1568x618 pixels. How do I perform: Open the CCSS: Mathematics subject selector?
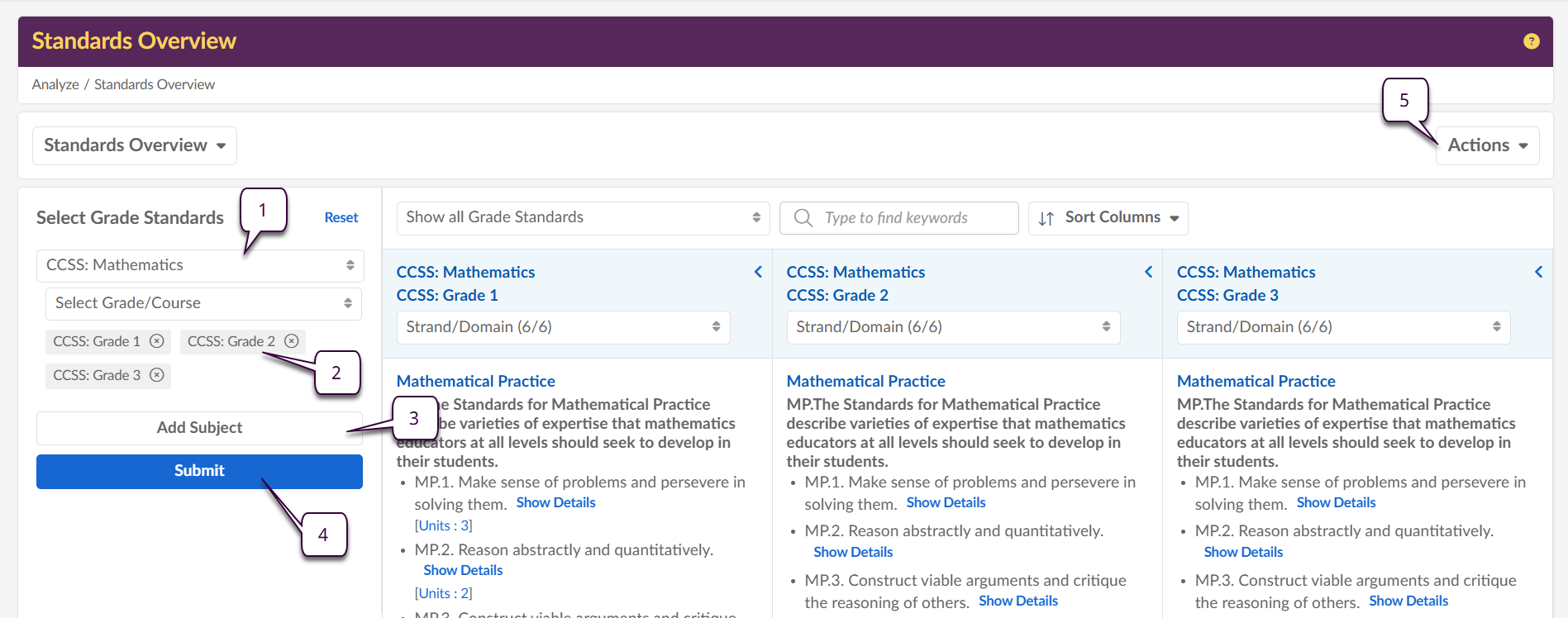click(x=199, y=265)
